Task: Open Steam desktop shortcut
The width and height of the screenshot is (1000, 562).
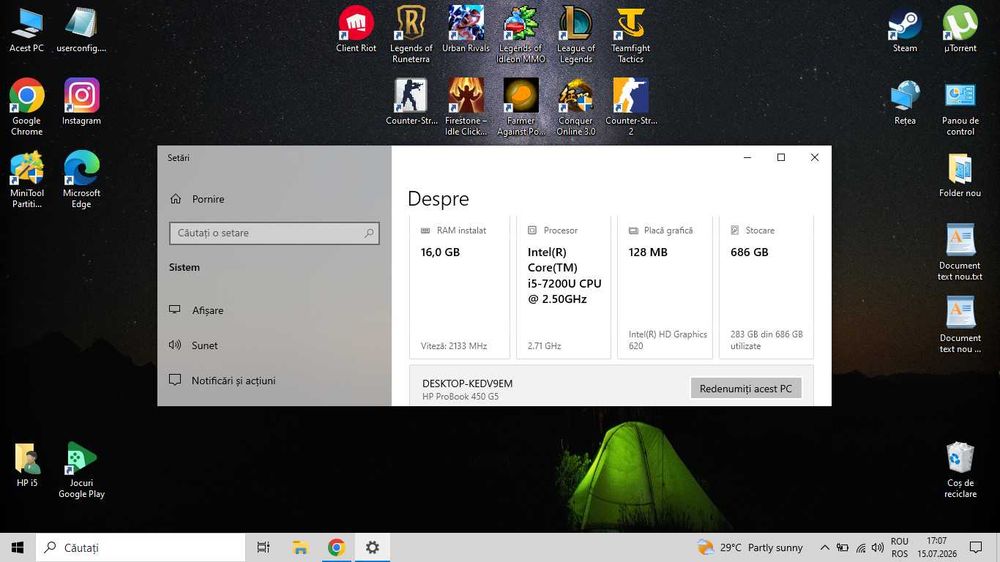Action: tap(905, 29)
